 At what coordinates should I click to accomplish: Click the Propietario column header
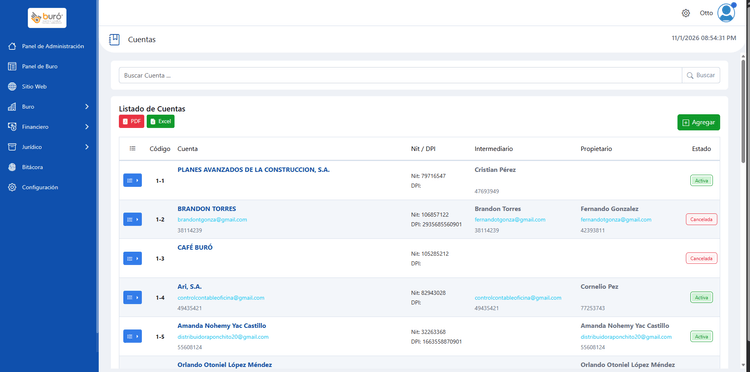pyautogui.click(x=596, y=149)
